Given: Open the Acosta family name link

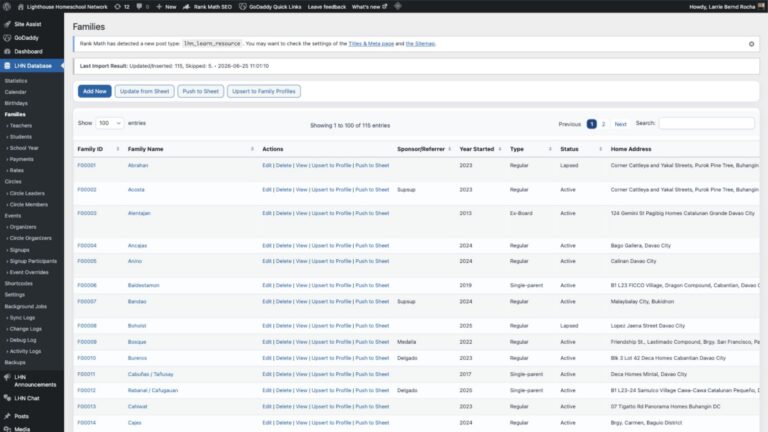Looking at the screenshot, I should point(136,190).
